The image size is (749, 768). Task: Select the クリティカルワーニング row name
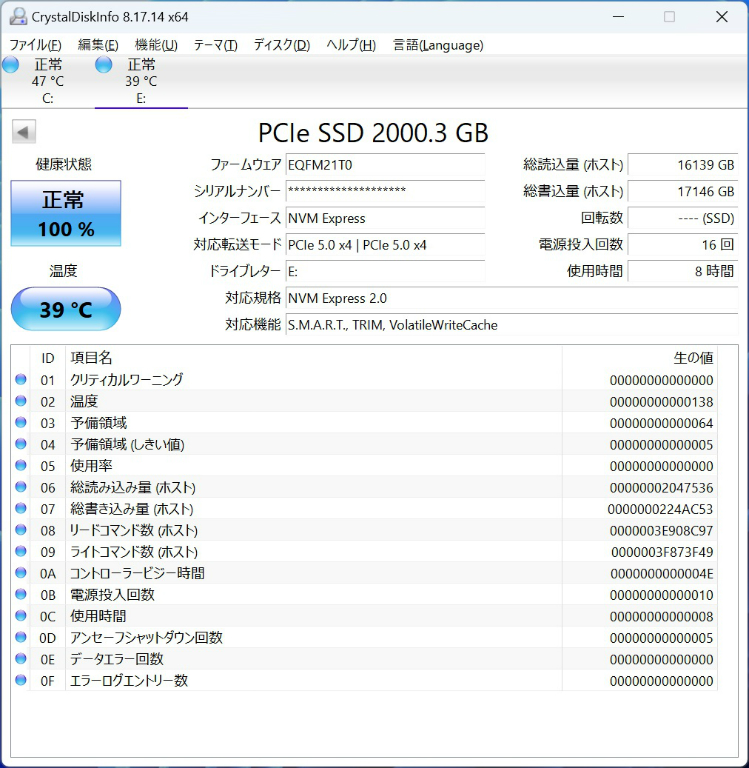tap(126, 380)
